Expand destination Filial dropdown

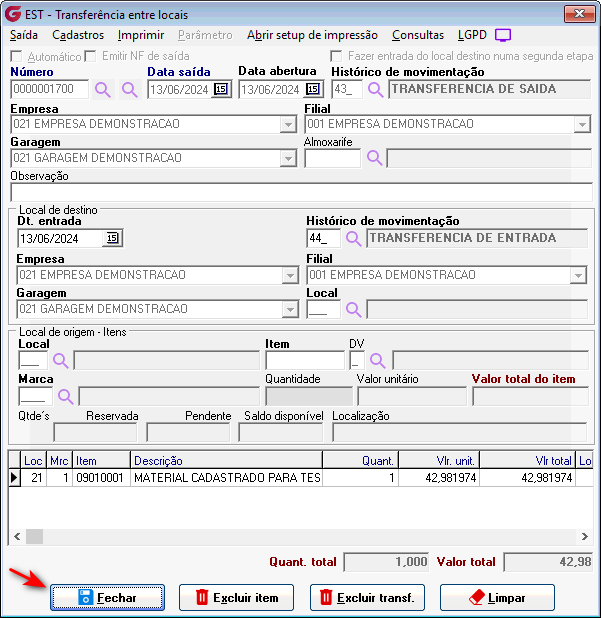tap(578, 275)
